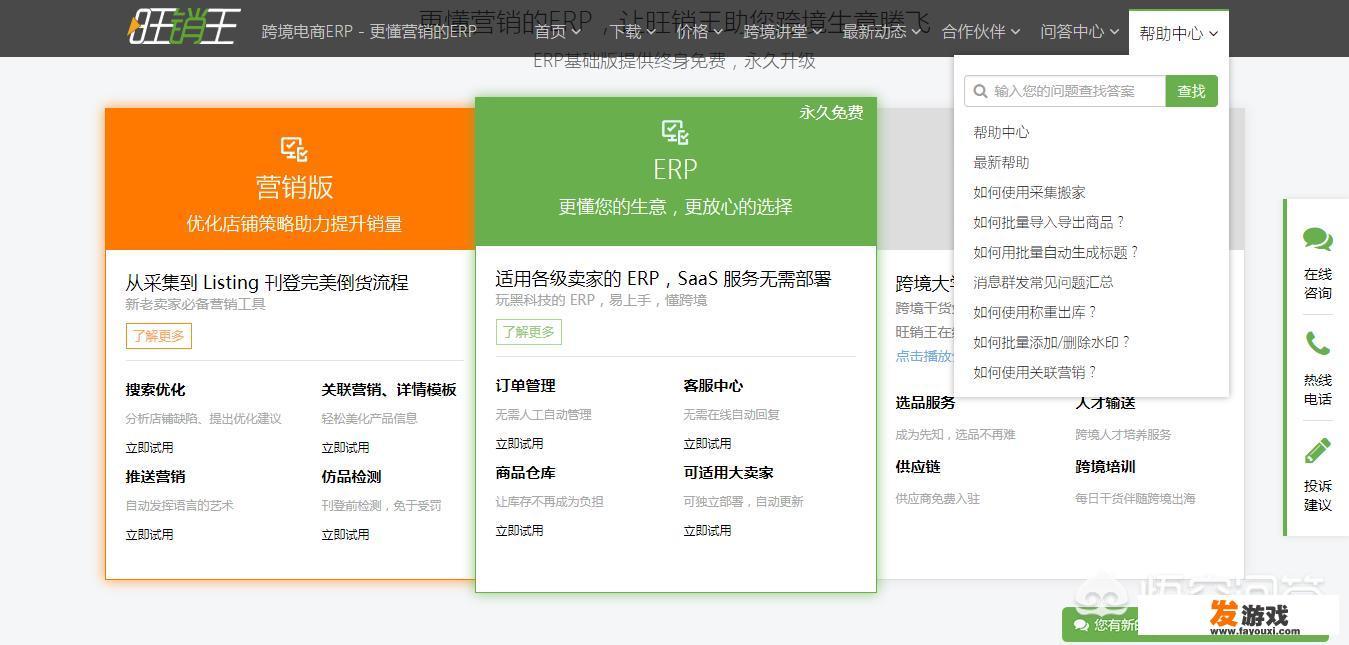Screen dimensions: 1349x645
Task: Click the 订单管理 feature heading
Action: (525, 386)
